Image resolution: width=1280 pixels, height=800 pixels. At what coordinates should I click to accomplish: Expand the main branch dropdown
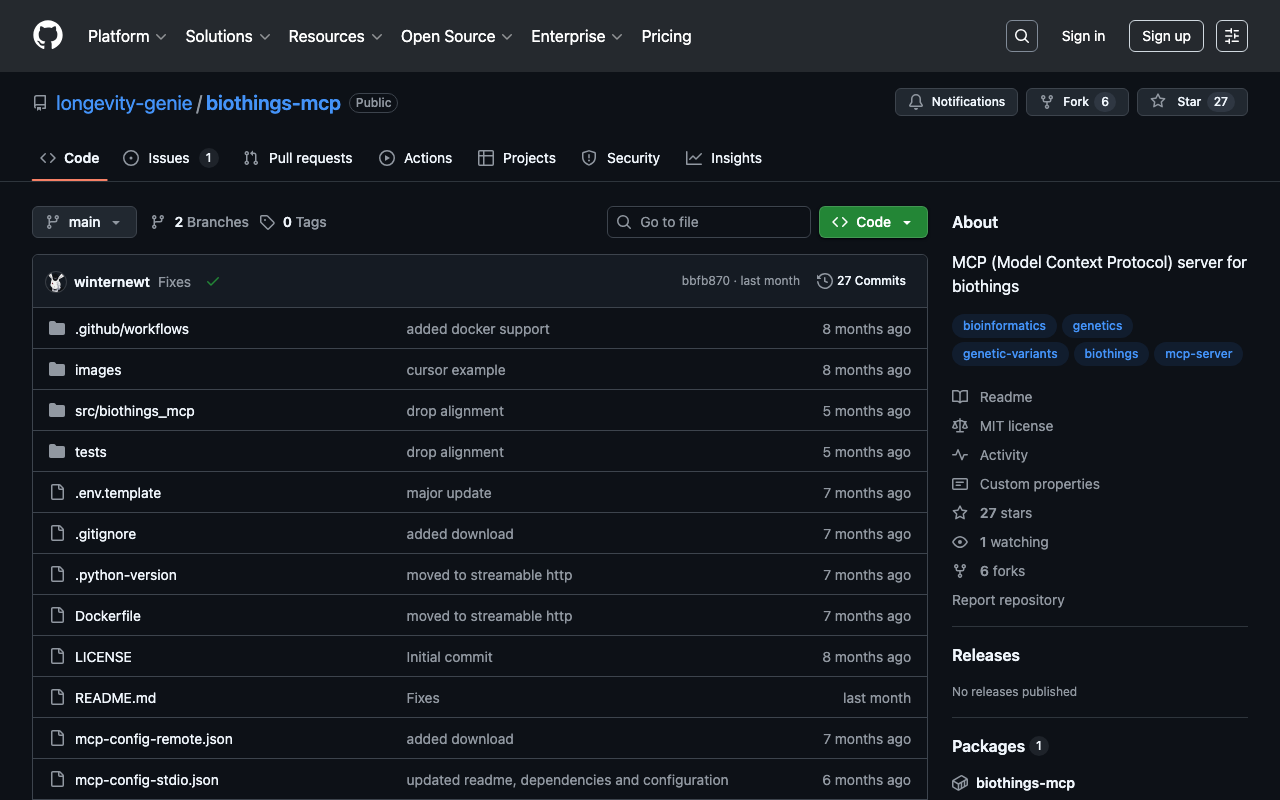click(84, 222)
